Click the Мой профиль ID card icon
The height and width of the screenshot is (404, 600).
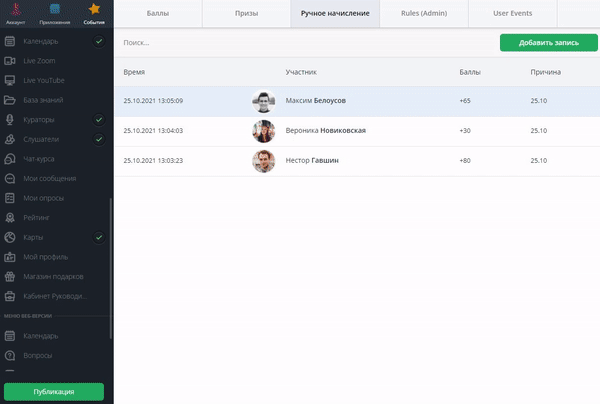click(x=10, y=257)
